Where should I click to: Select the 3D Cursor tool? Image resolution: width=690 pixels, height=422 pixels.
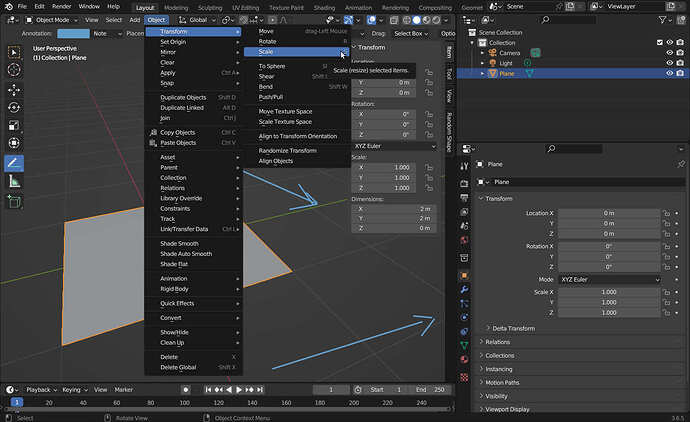click(14, 70)
